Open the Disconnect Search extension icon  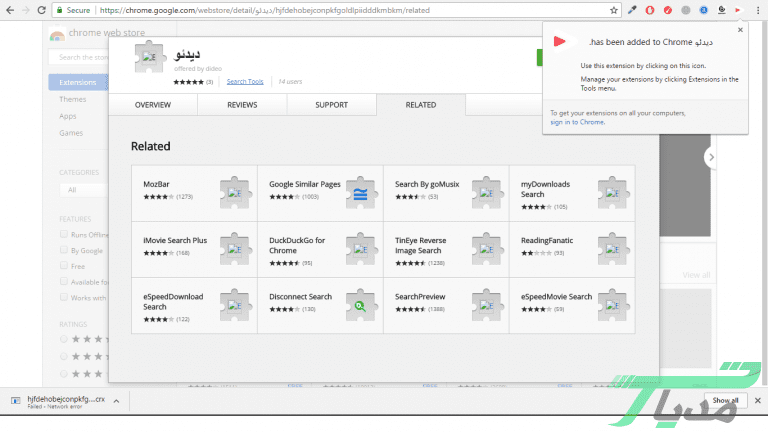coord(361,305)
